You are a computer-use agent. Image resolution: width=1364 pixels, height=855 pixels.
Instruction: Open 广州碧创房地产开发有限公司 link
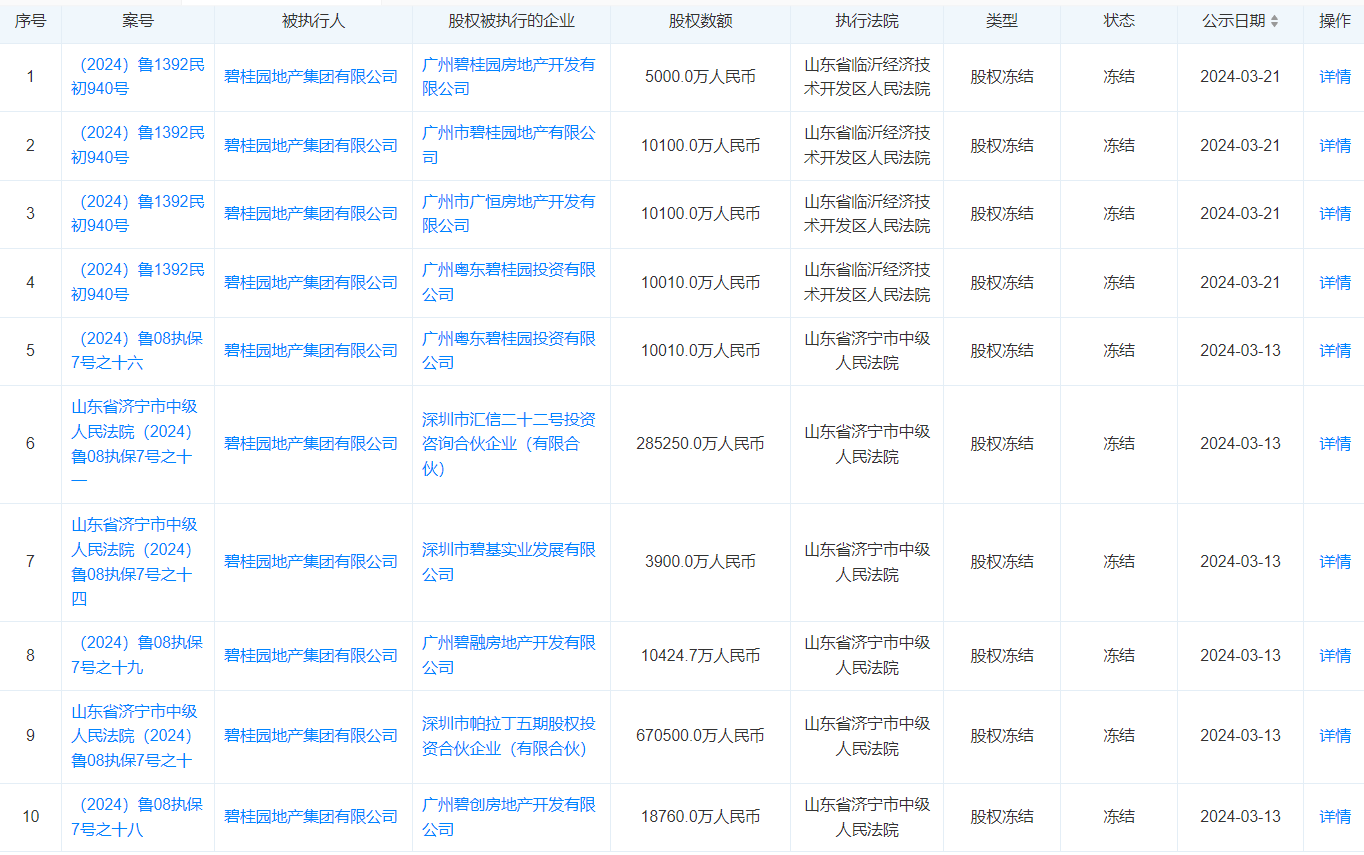(509, 817)
